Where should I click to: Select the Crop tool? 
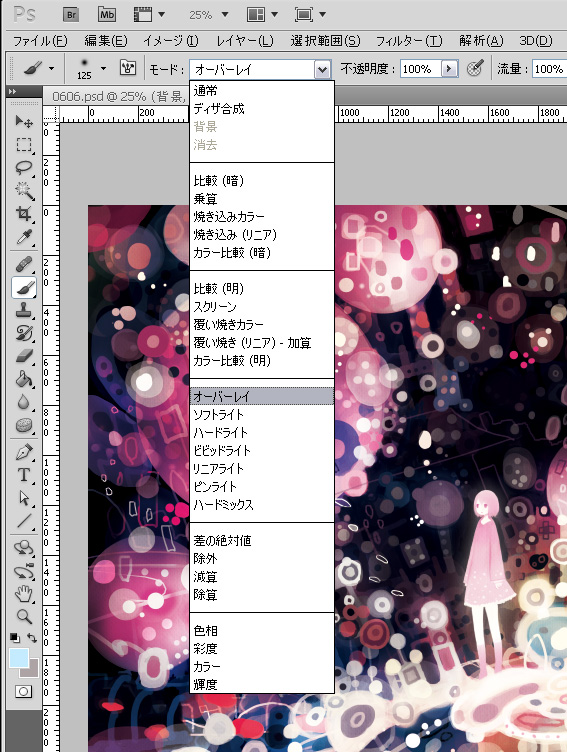[x=24, y=213]
